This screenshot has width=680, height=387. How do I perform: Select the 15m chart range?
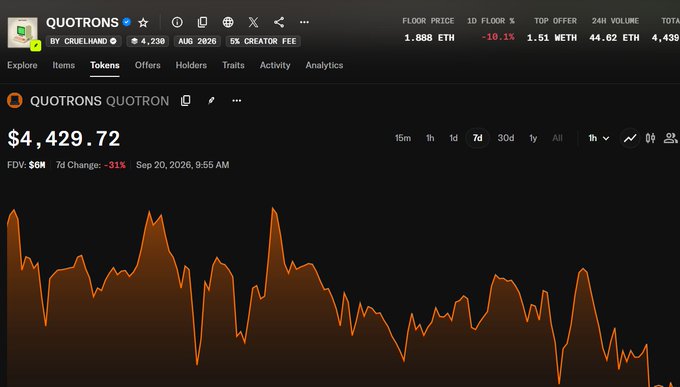coord(402,138)
